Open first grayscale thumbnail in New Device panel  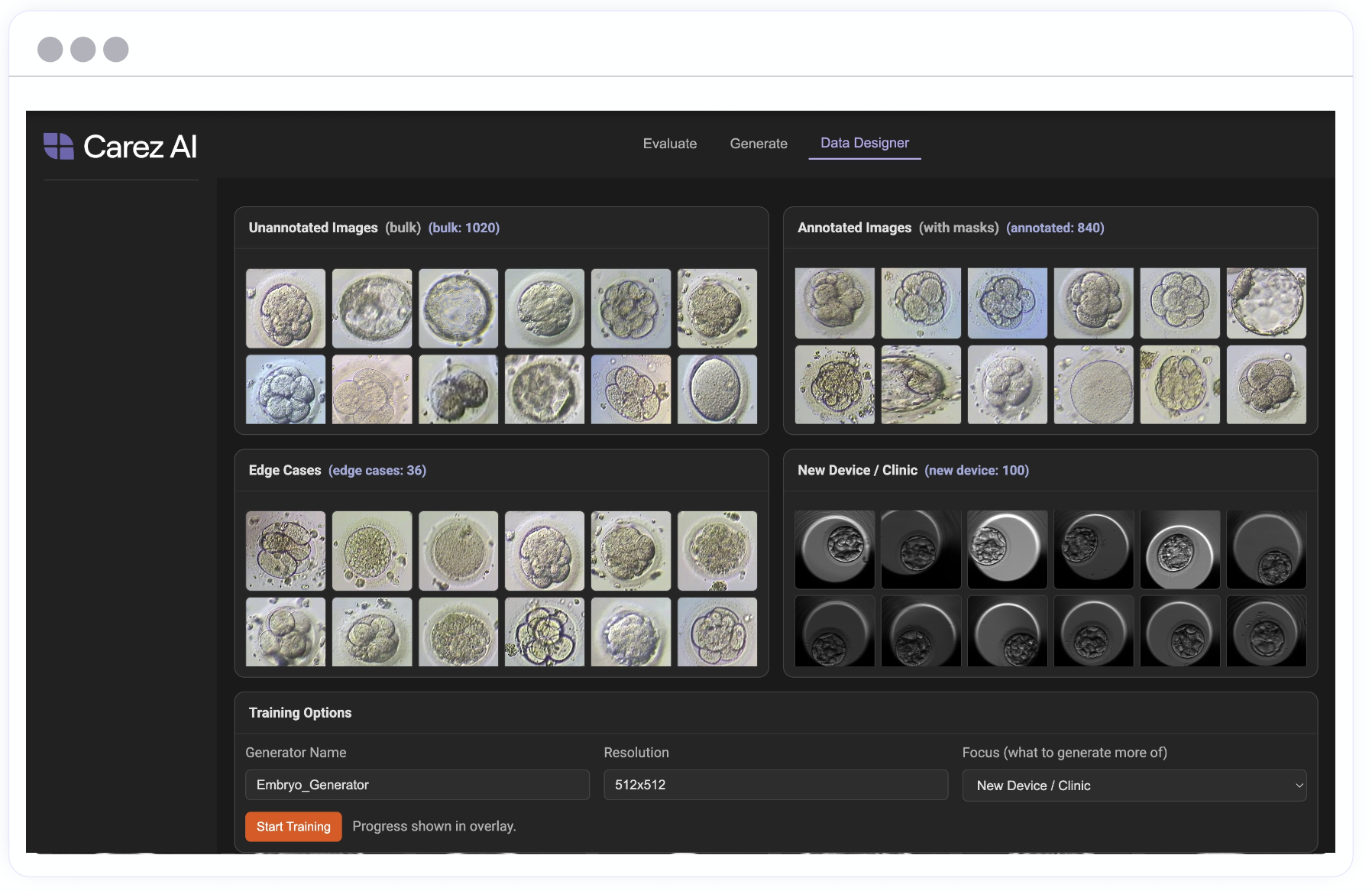834,549
